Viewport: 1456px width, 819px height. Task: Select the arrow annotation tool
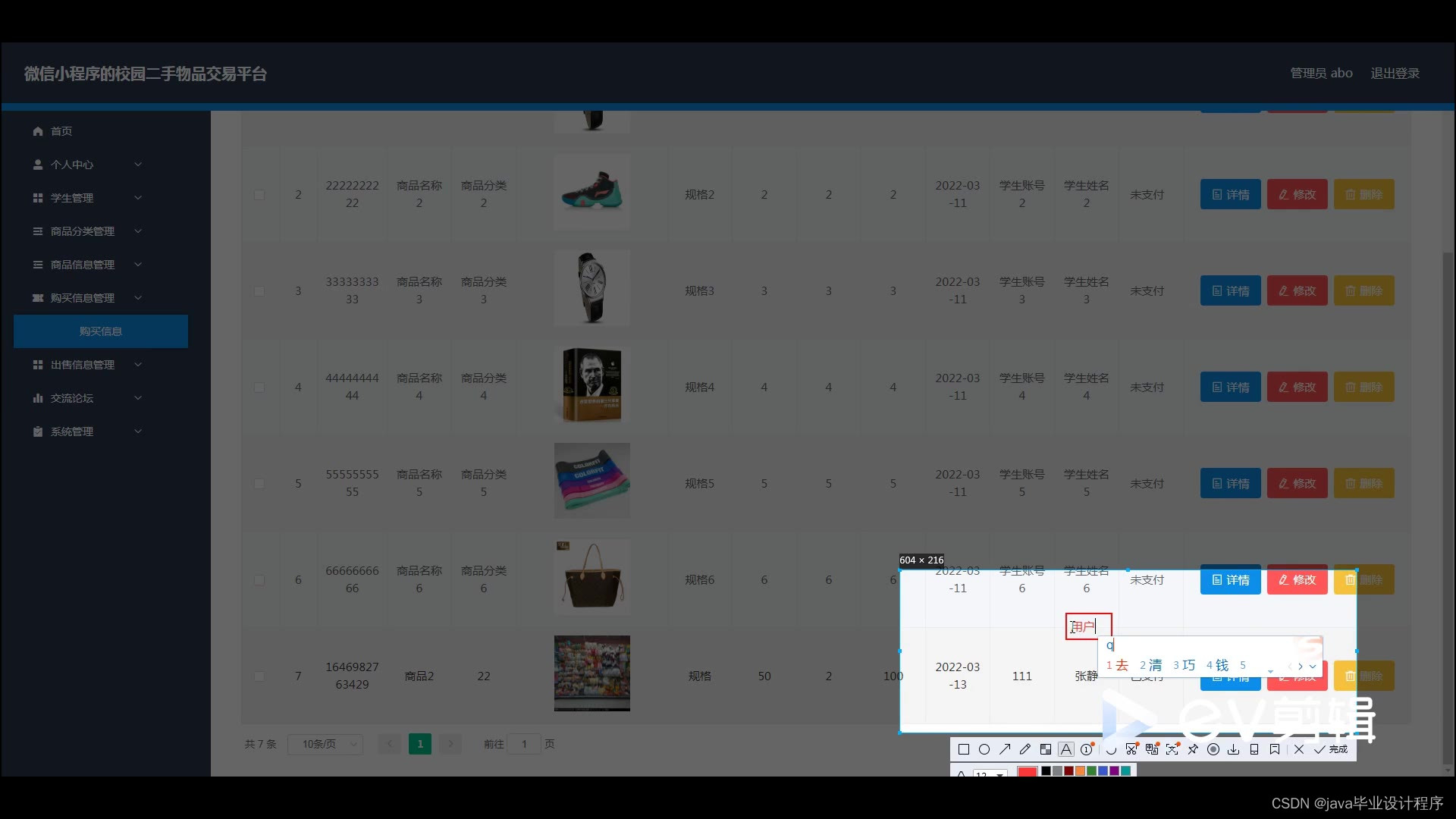tap(1005, 749)
